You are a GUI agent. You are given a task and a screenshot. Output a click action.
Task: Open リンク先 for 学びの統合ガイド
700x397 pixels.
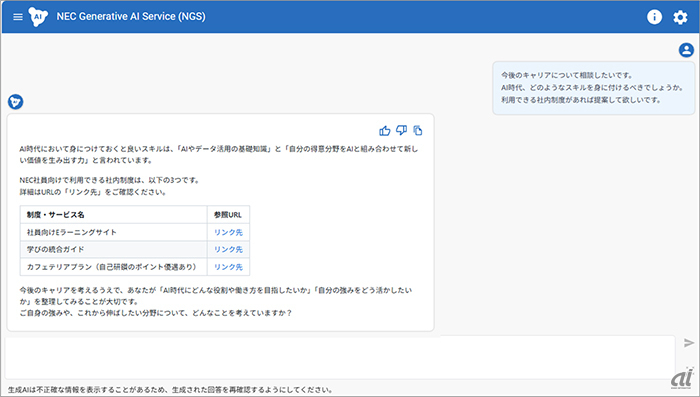(228, 249)
